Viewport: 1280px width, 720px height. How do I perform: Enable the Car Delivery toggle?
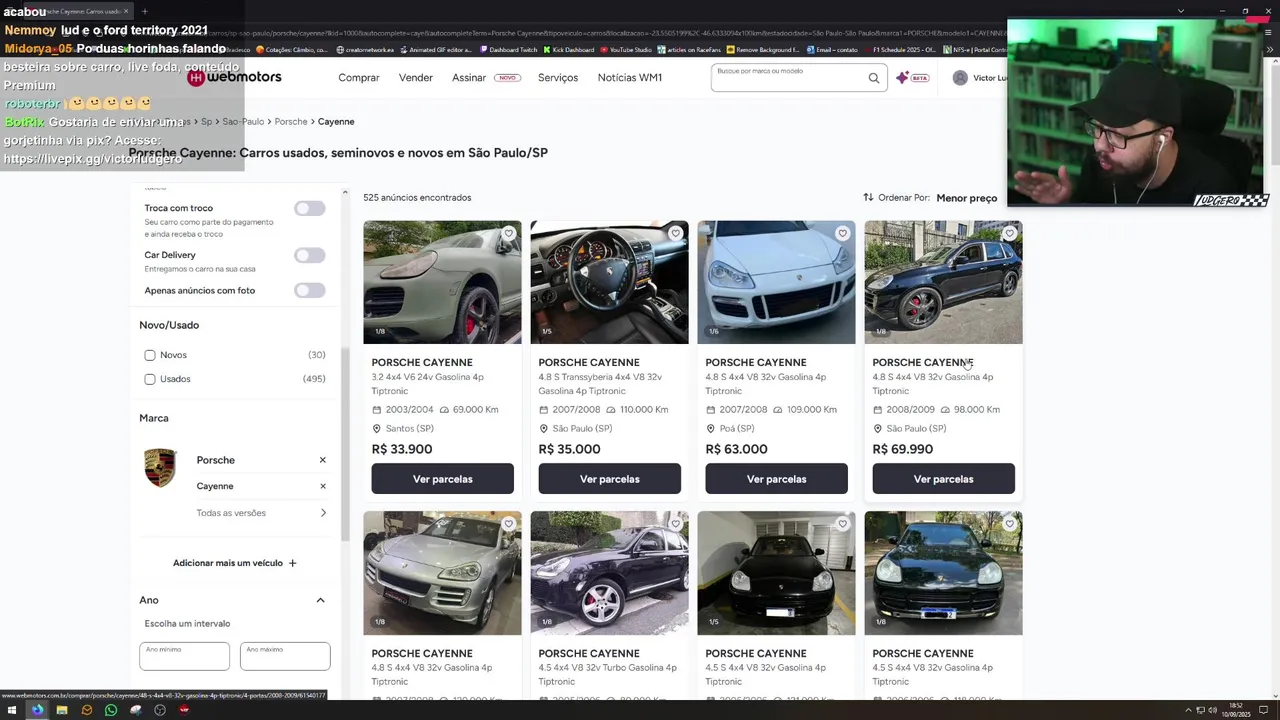point(309,255)
